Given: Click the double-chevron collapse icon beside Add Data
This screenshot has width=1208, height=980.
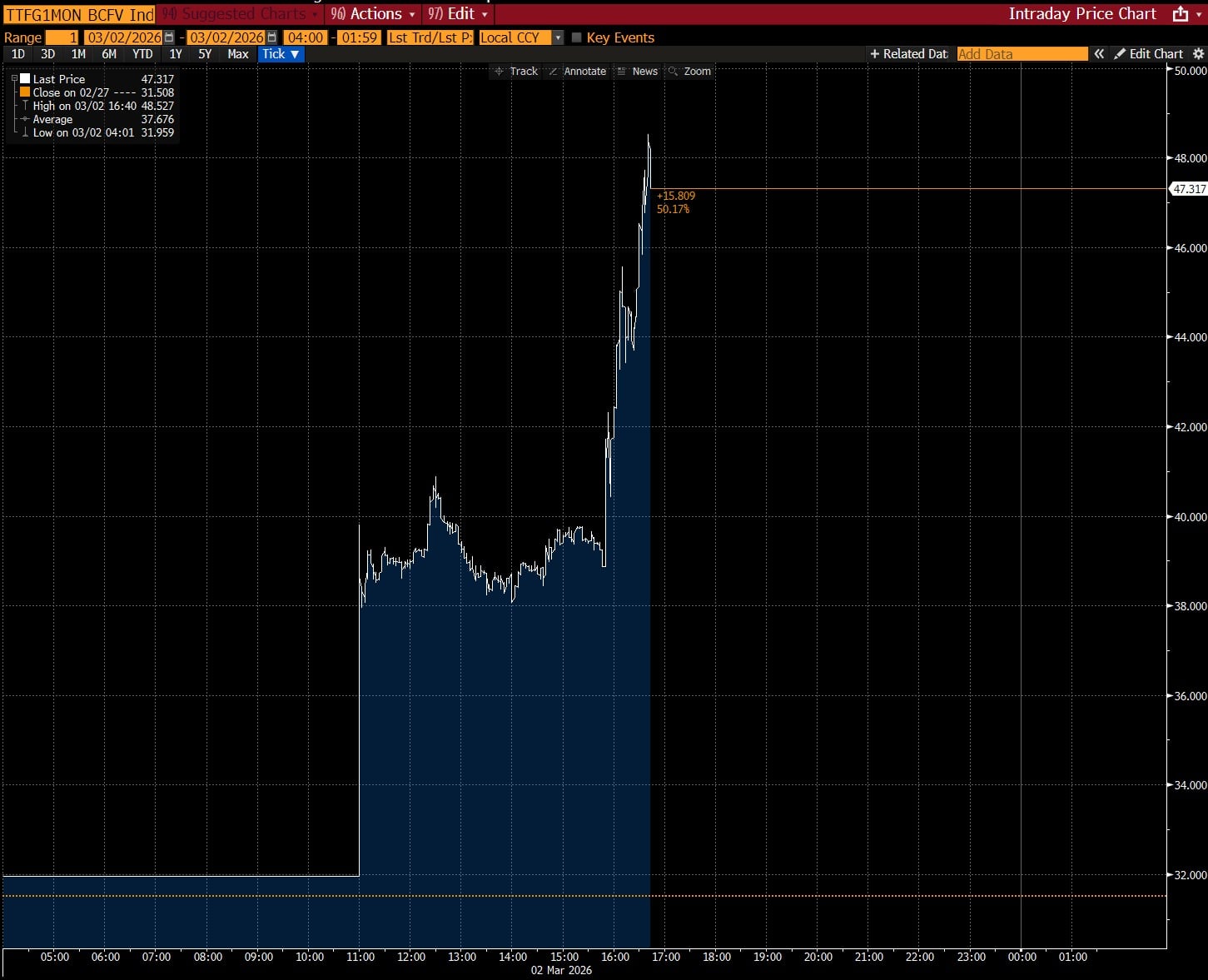Looking at the screenshot, I should pyautogui.click(x=1099, y=54).
